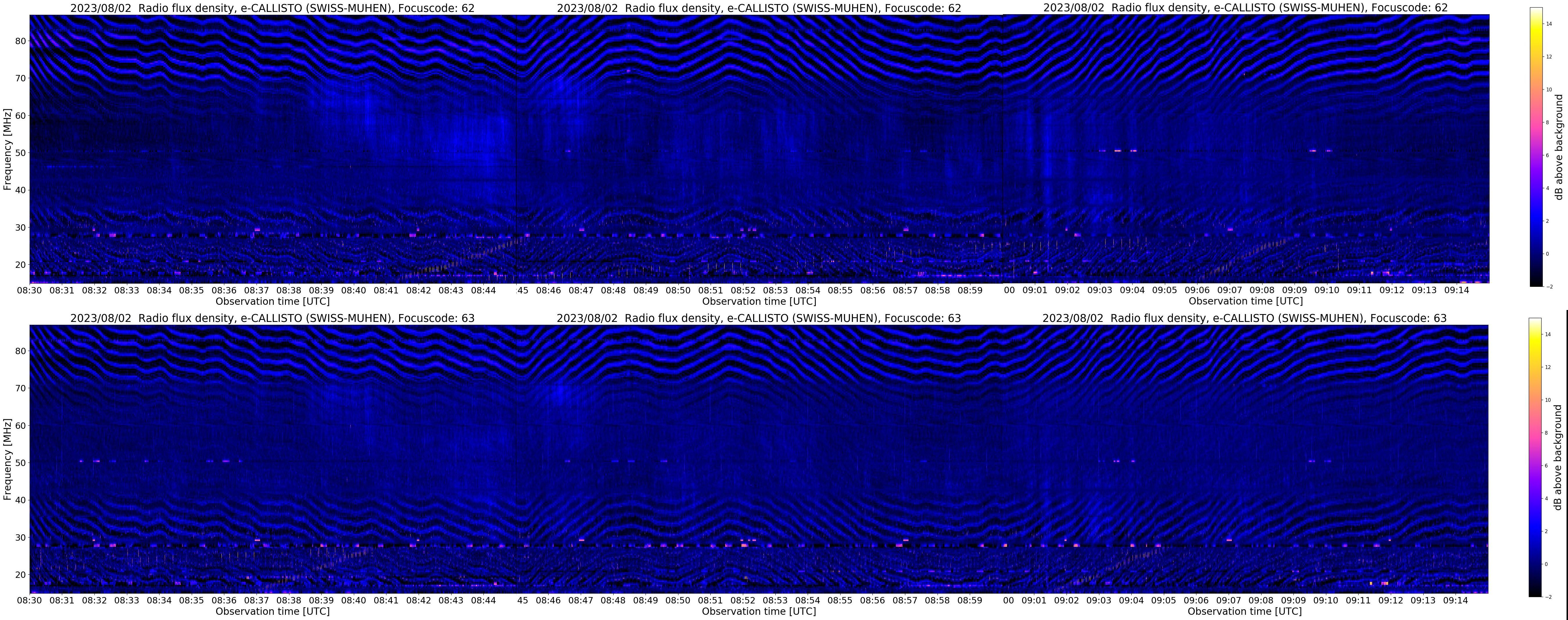This screenshot has width=1568, height=620.
Task: Click the 08:52 time tick on the top plot
Action: [x=743, y=290]
